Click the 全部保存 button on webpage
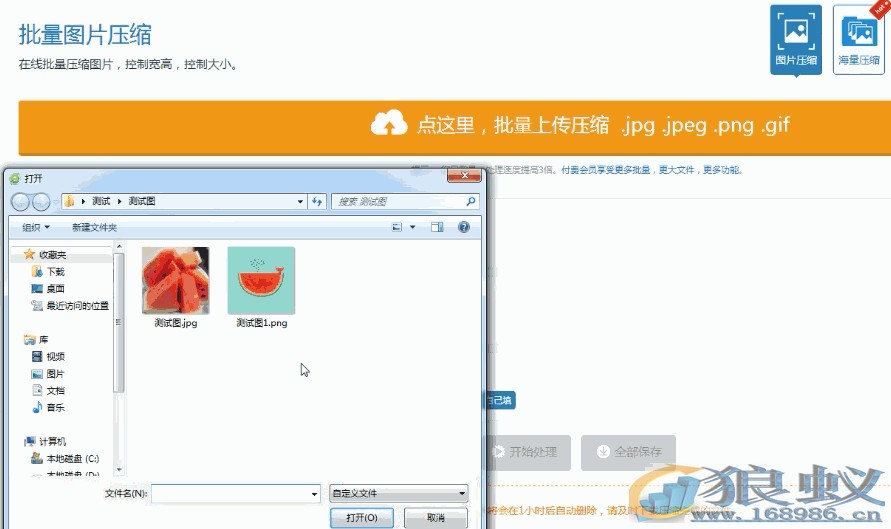The height and width of the screenshot is (529, 891). (x=628, y=452)
